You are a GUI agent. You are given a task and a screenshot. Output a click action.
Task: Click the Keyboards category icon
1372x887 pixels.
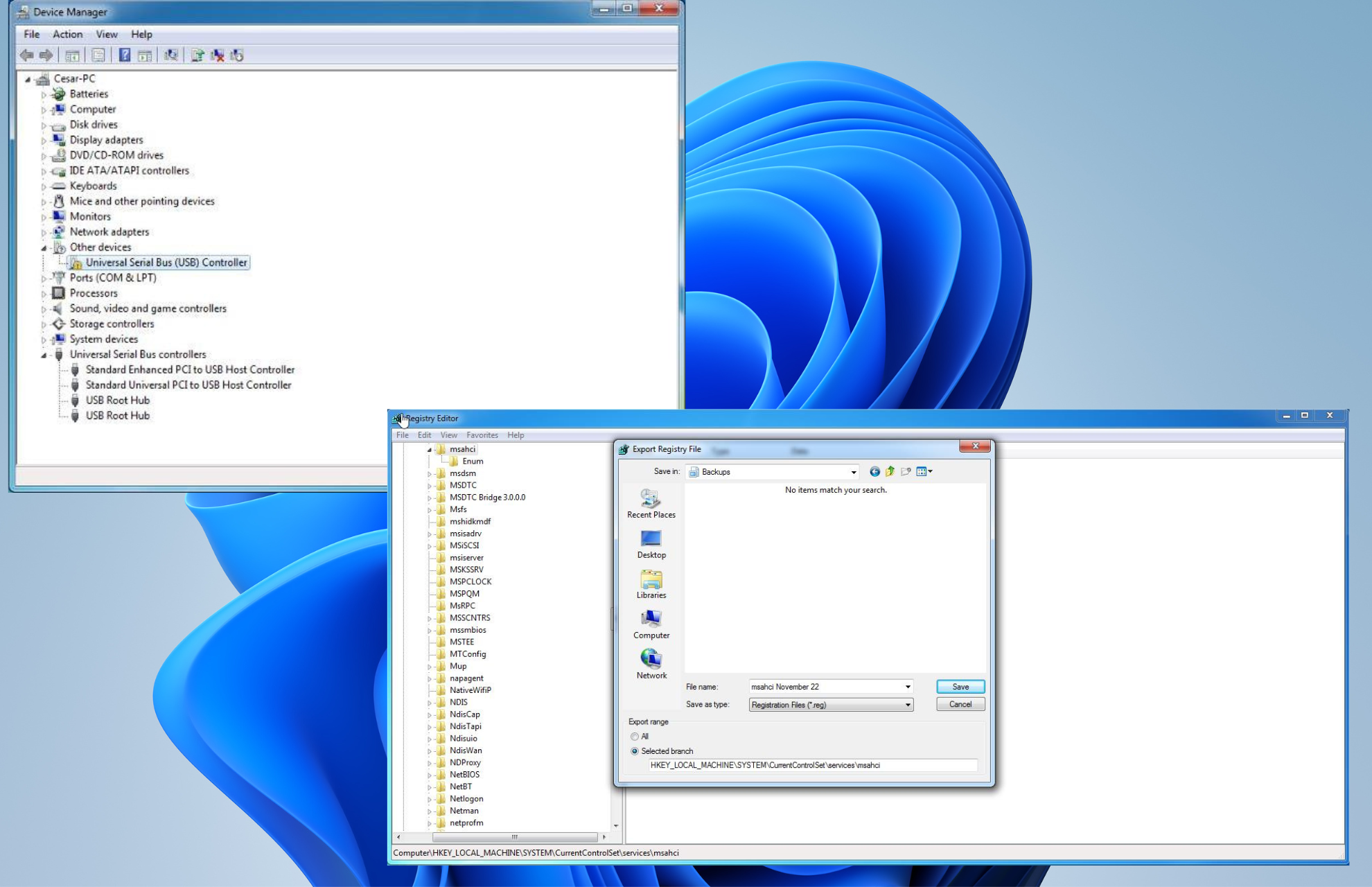(59, 186)
